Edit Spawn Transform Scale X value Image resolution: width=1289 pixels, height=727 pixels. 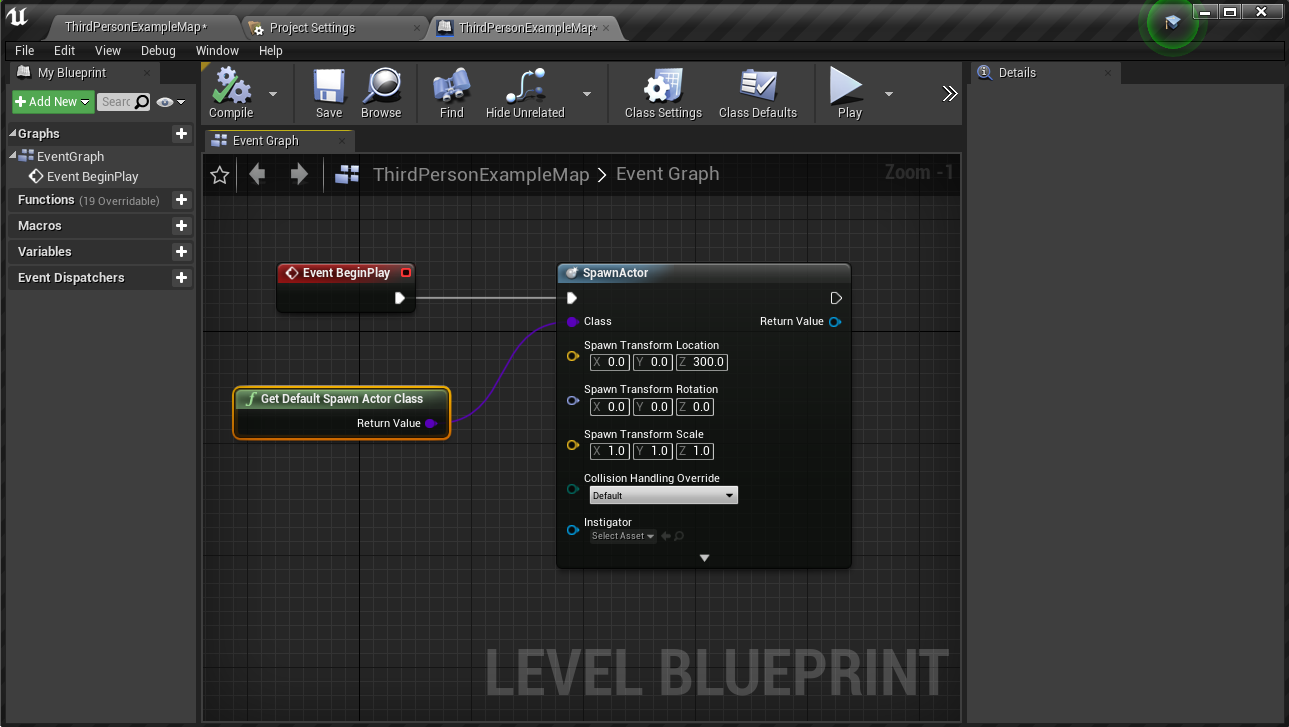pos(608,451)
